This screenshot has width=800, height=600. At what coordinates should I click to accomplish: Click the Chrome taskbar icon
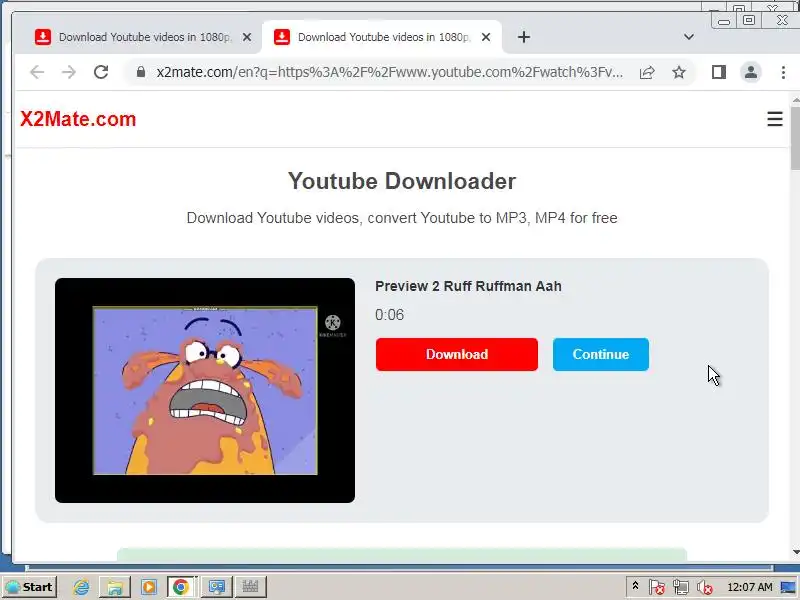click(181, 587)
